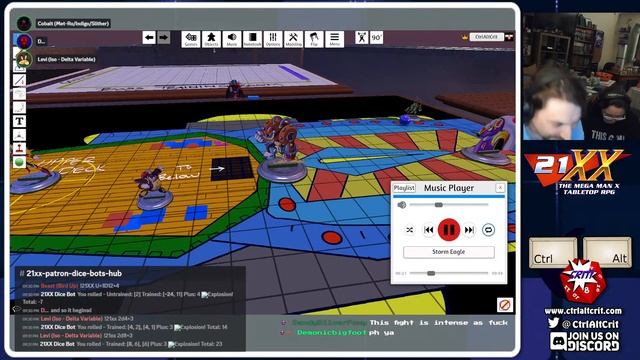Click Cobalt player avatar
Viewport: 640px width, 360px height.
tap(24, 23)
